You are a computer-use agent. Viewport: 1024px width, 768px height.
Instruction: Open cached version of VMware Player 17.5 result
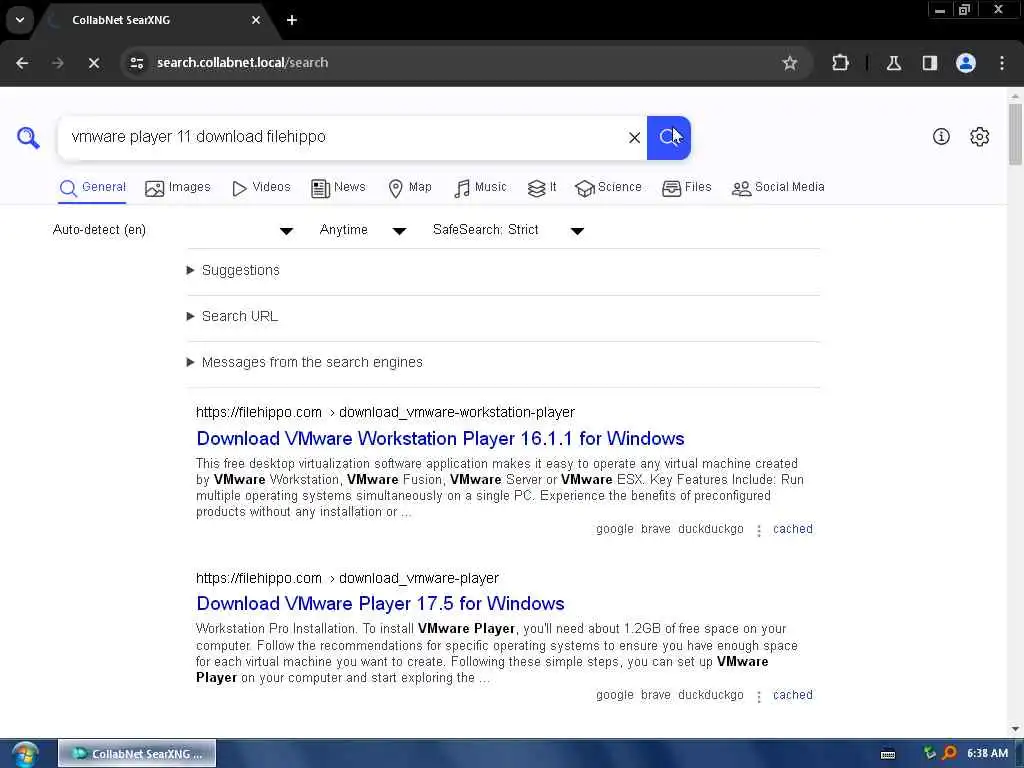coord(793,695)
